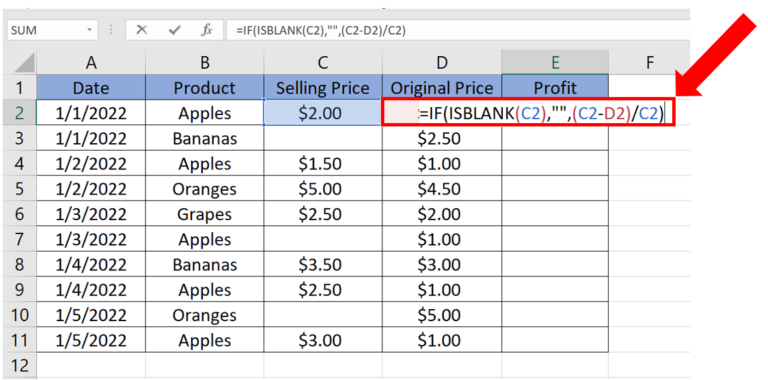768x380 pixels.
Task: Select the 1/5/2022 date in row 11
Action: [x=91, y=340]
